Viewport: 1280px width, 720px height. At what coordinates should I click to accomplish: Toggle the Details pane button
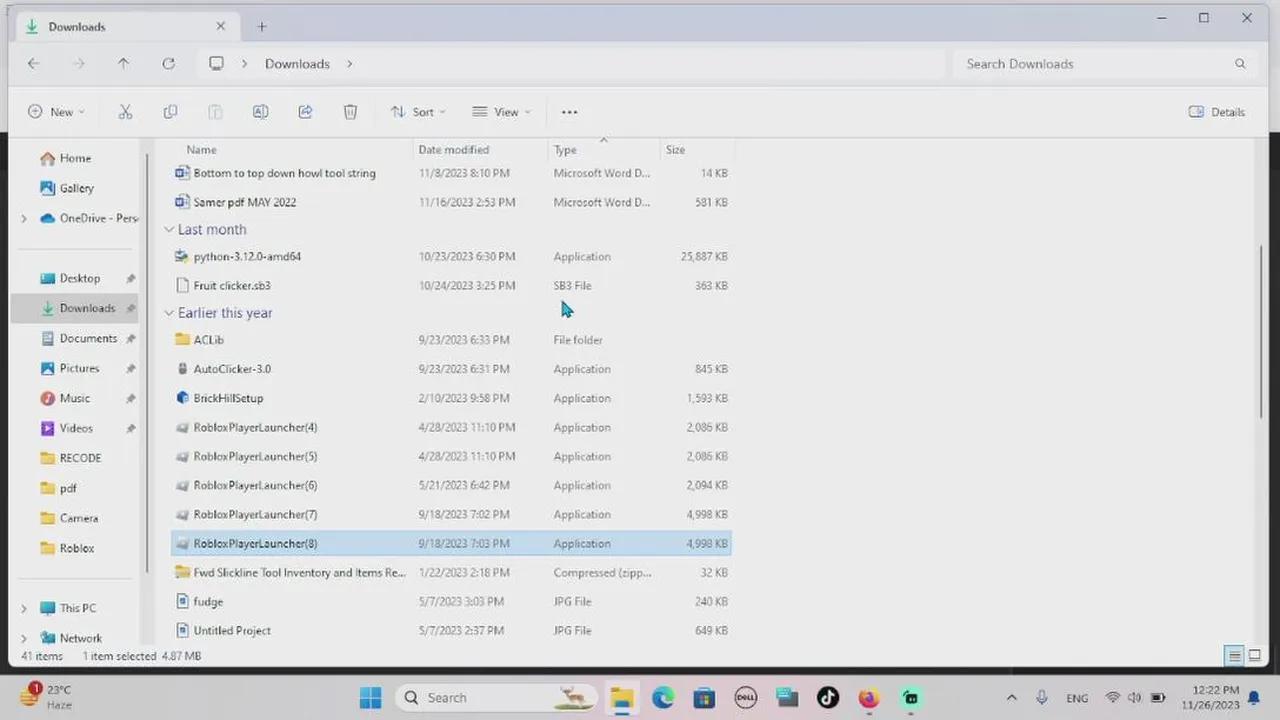pos(1217,112)
